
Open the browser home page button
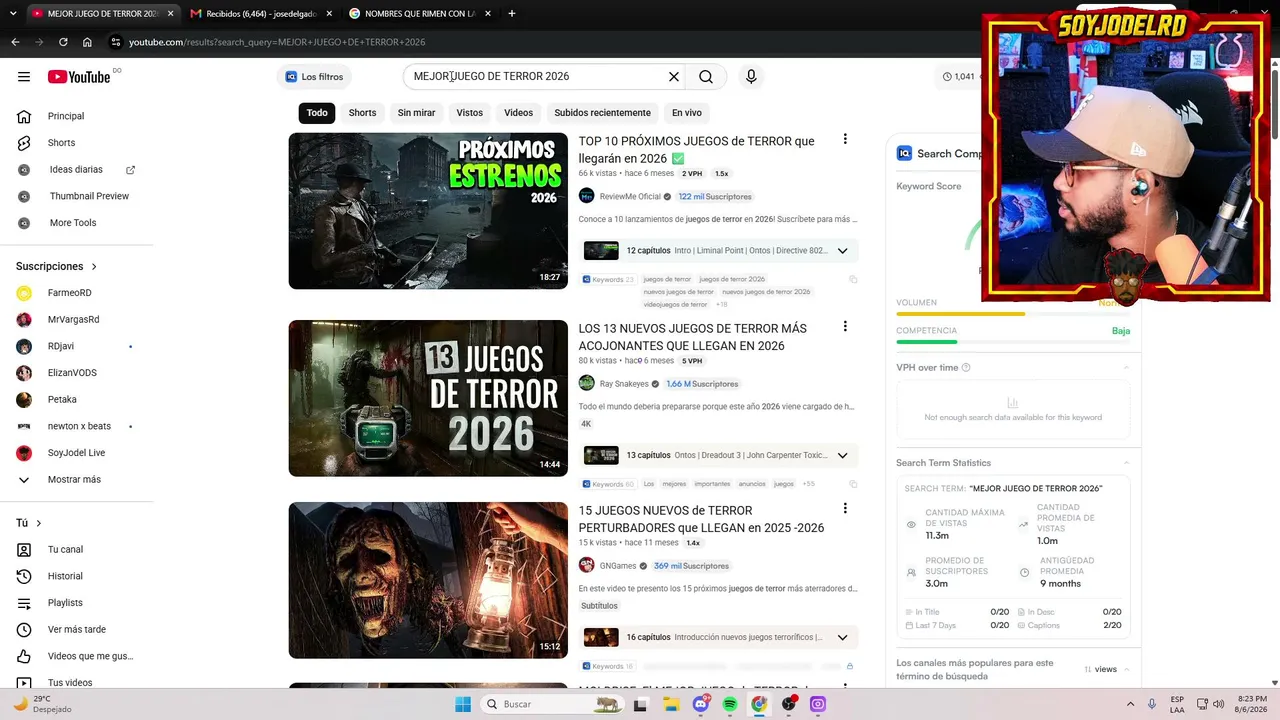(x=87, y=42)
